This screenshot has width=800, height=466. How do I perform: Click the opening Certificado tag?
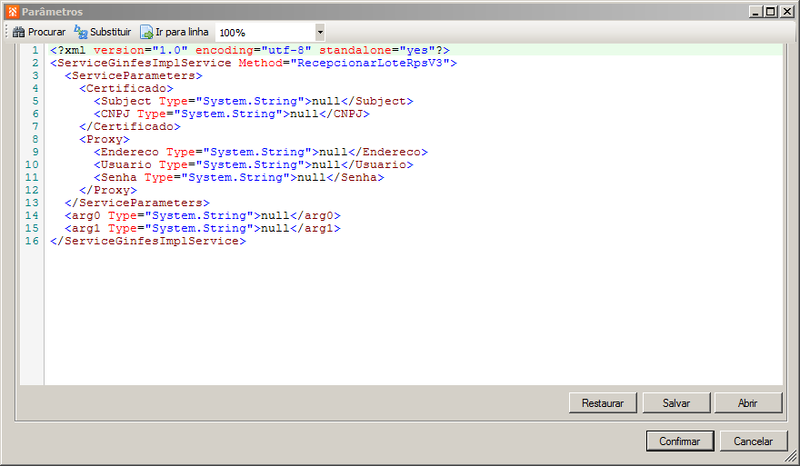[x=126, y=88]
